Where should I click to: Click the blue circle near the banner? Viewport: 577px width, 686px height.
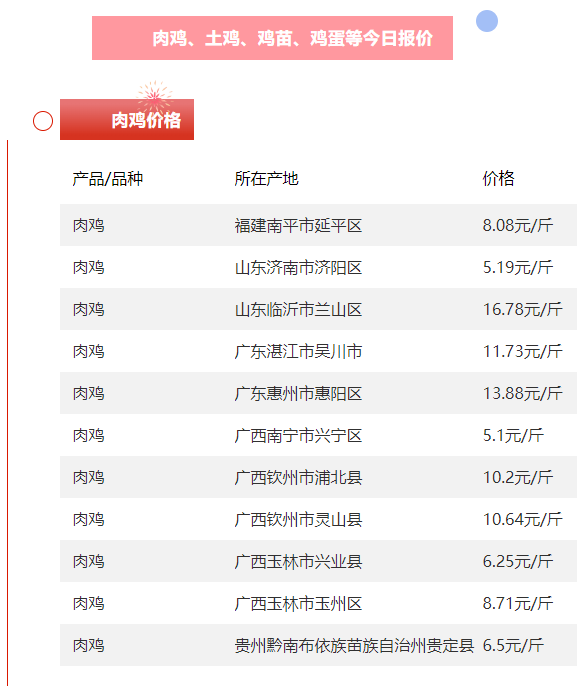tap(486, 21)
